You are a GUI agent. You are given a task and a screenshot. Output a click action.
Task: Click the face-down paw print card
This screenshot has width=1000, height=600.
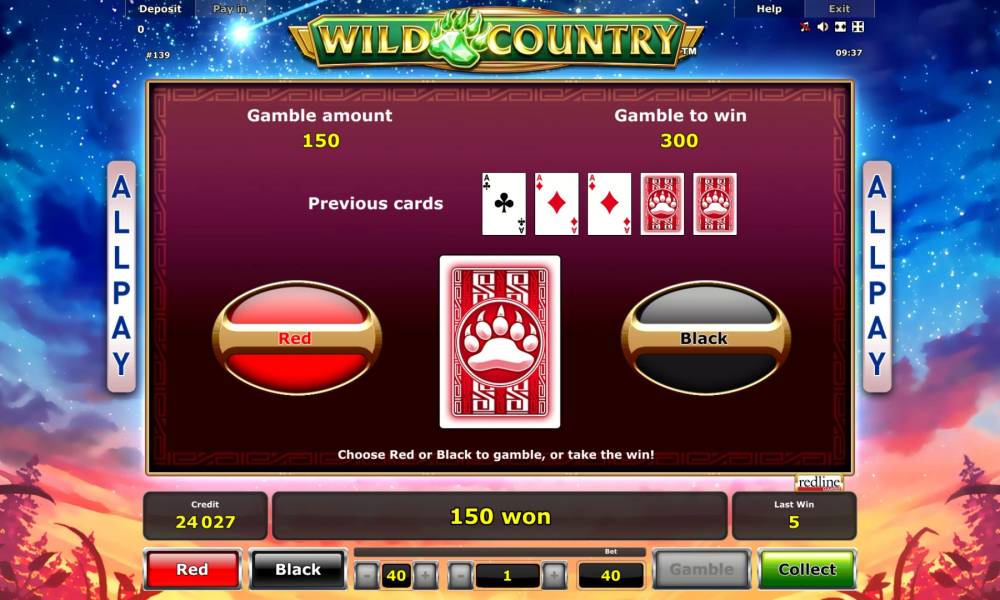click(x=500, y=342)
